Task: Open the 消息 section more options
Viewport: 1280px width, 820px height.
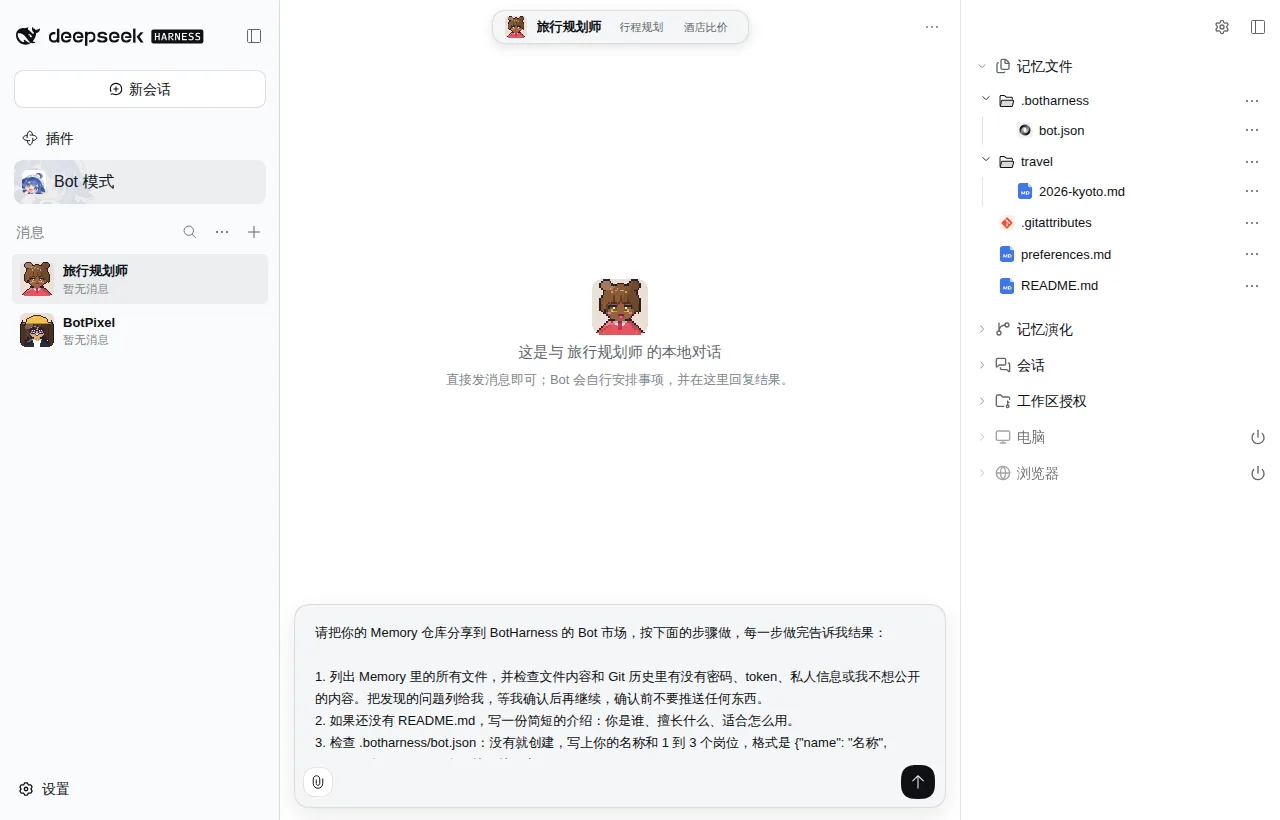Action: tap(222, 232)
